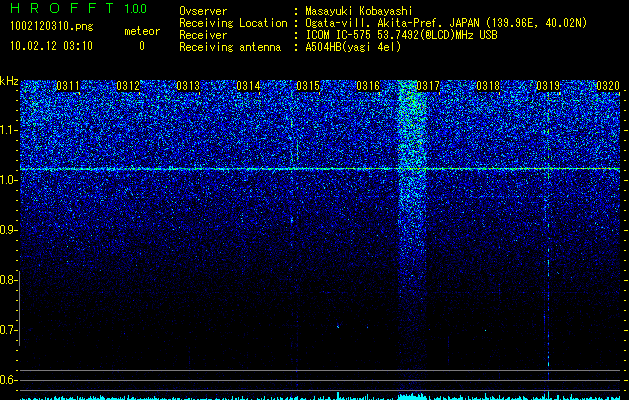Click the 0.8 kHz axis label
Screen dimensions: 629x400
pos(8,280)
